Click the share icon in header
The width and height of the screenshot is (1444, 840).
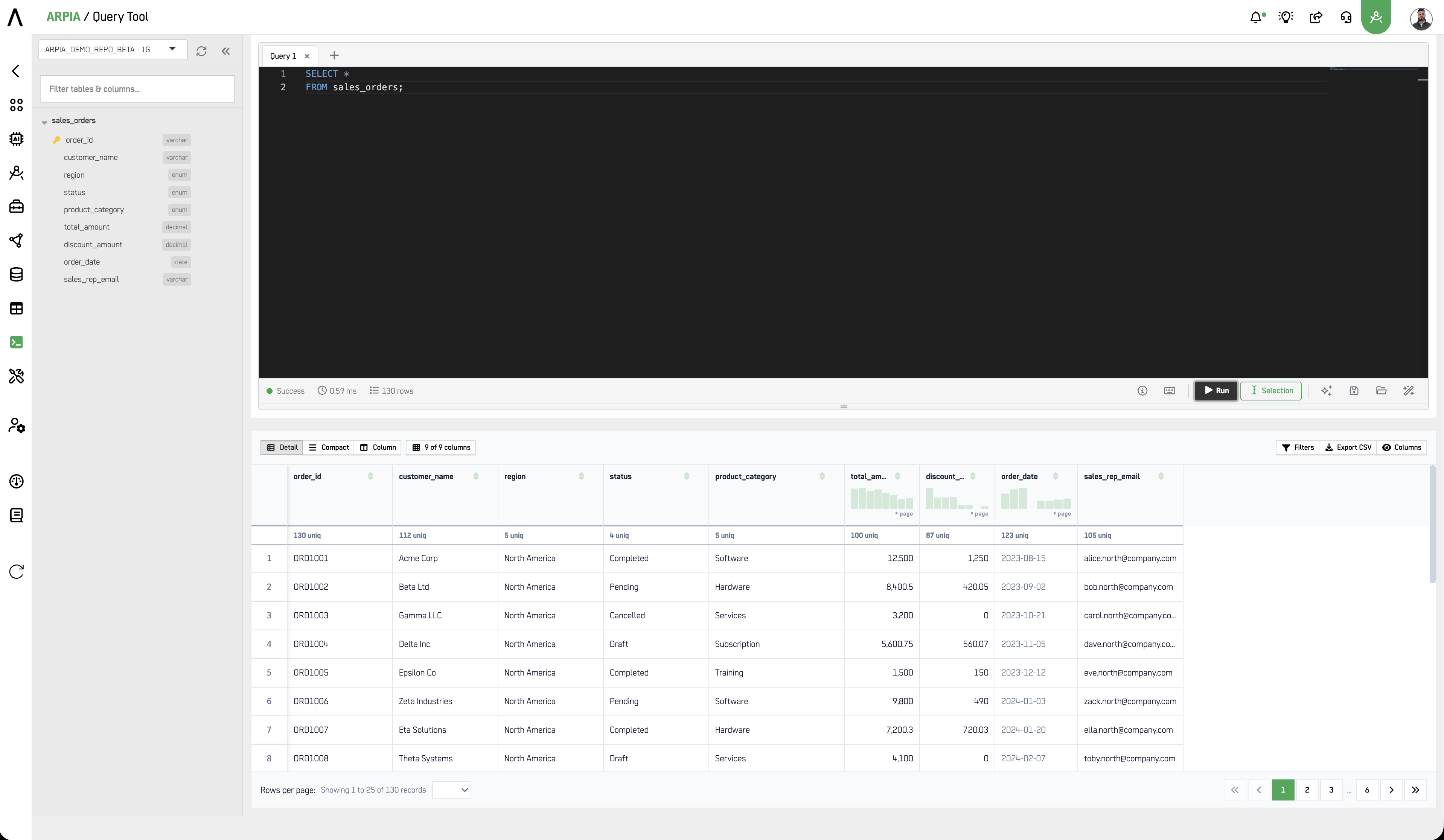[1316, 17]
